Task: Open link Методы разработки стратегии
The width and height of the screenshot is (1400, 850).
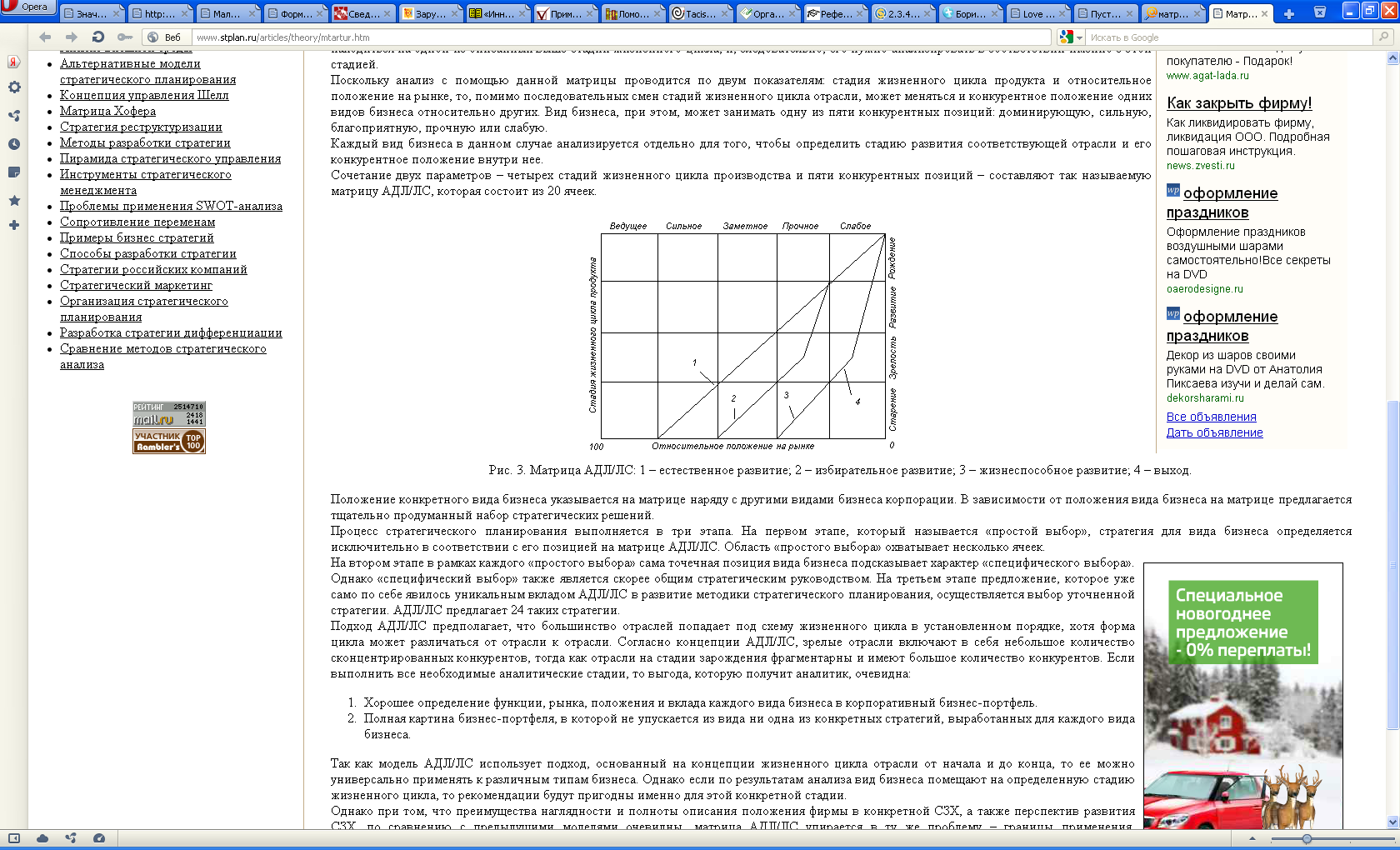Action: (145, 142)
